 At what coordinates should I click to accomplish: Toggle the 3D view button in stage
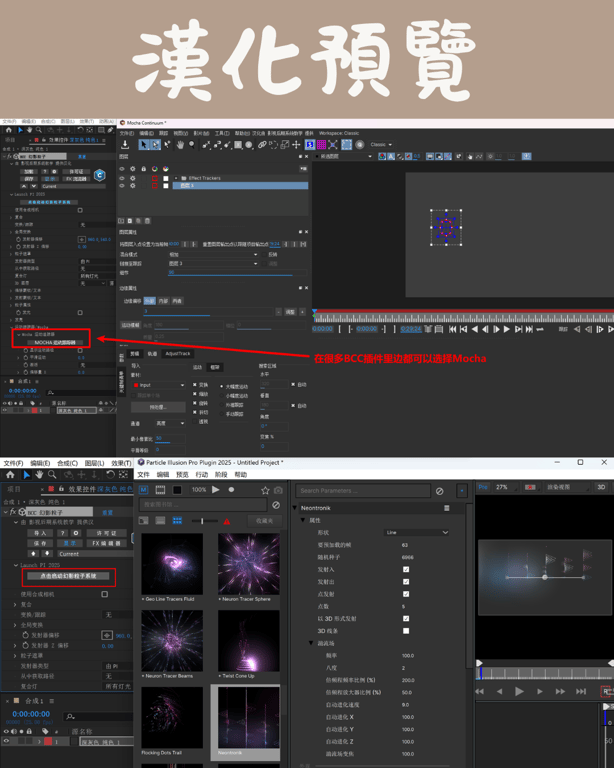click(601, 487)
